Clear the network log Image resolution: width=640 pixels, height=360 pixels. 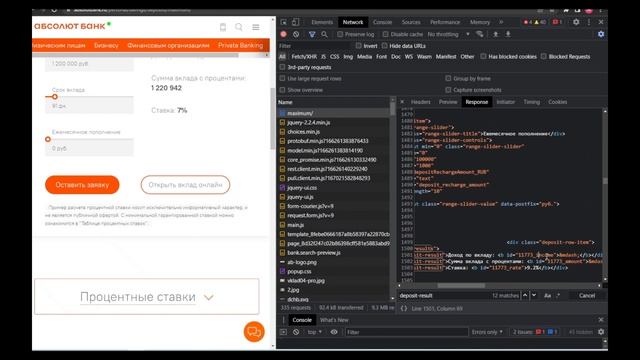(x=296, y=34)
